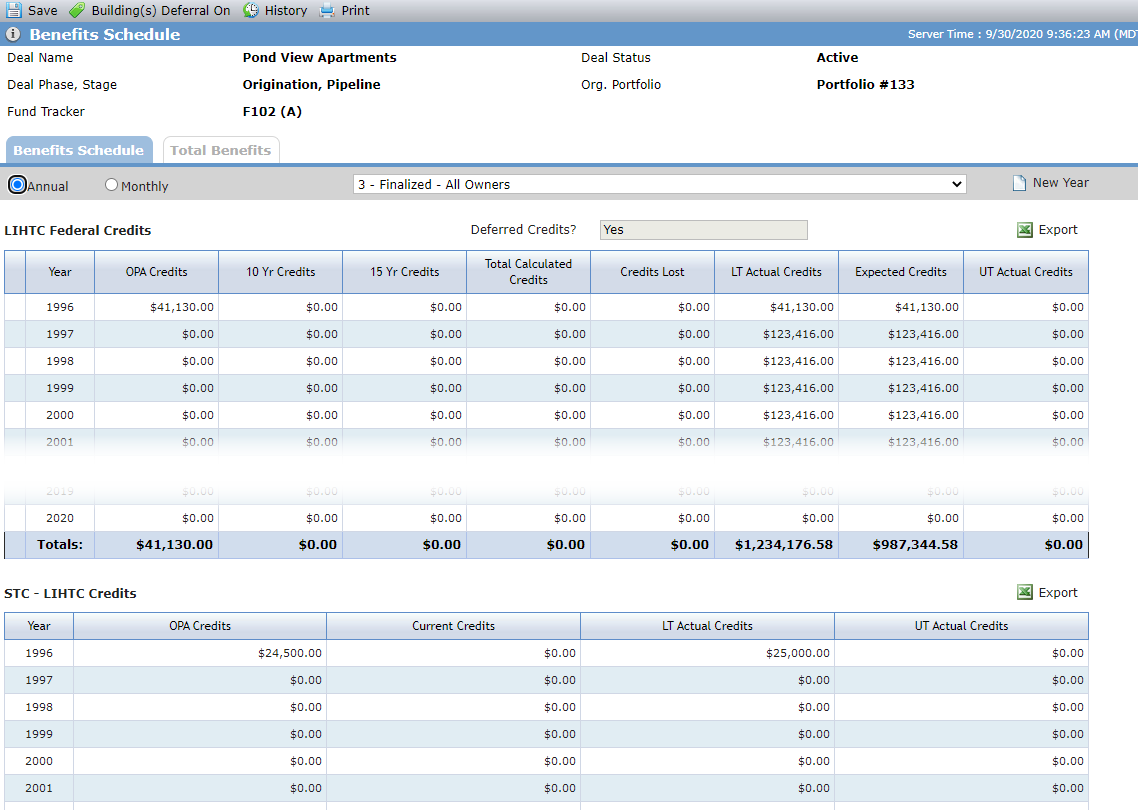This screenshot has width=1138, height=810.
Task: Click 'LT Actual Credits' header in Federal table
Action: tap(776, 271)
